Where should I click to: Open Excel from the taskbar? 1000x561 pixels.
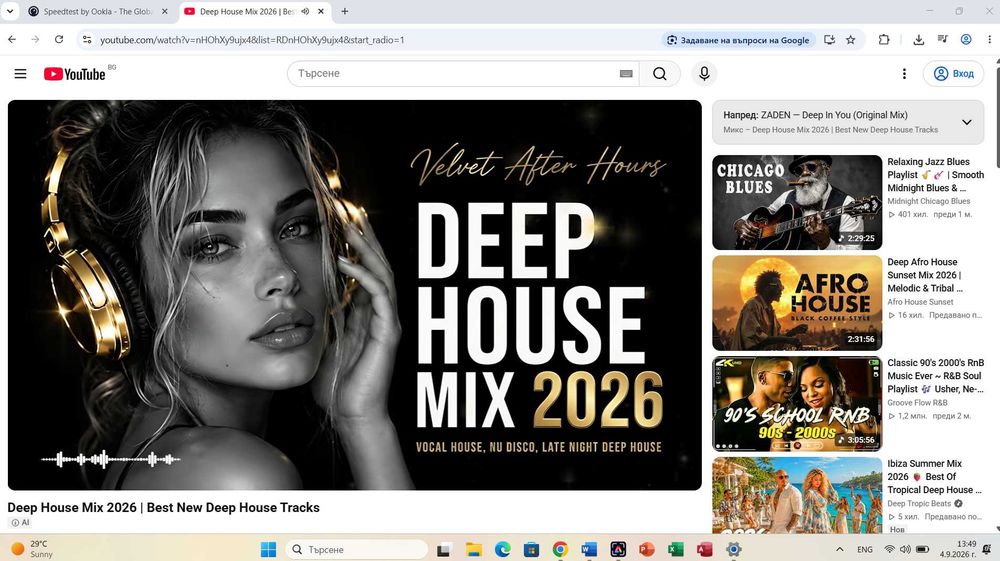click(675, 549)
